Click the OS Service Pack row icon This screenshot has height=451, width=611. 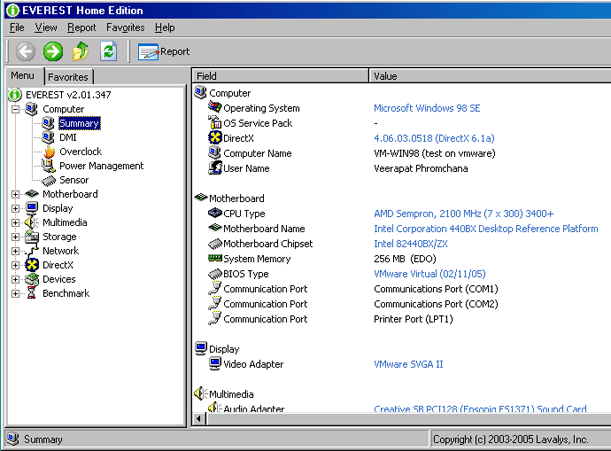coord(215,122)
